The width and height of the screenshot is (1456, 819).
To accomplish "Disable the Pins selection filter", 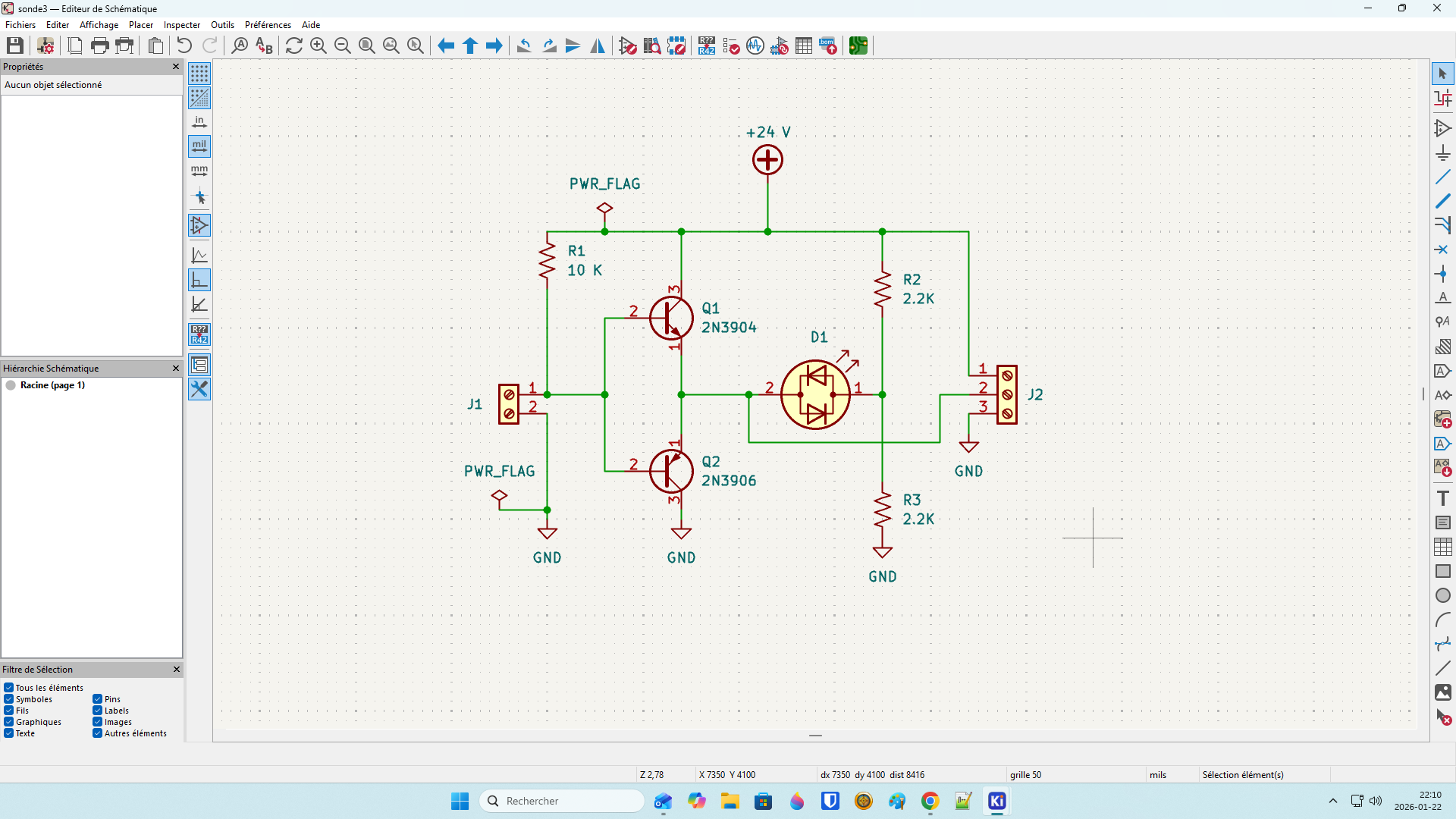I will point(98,699).
